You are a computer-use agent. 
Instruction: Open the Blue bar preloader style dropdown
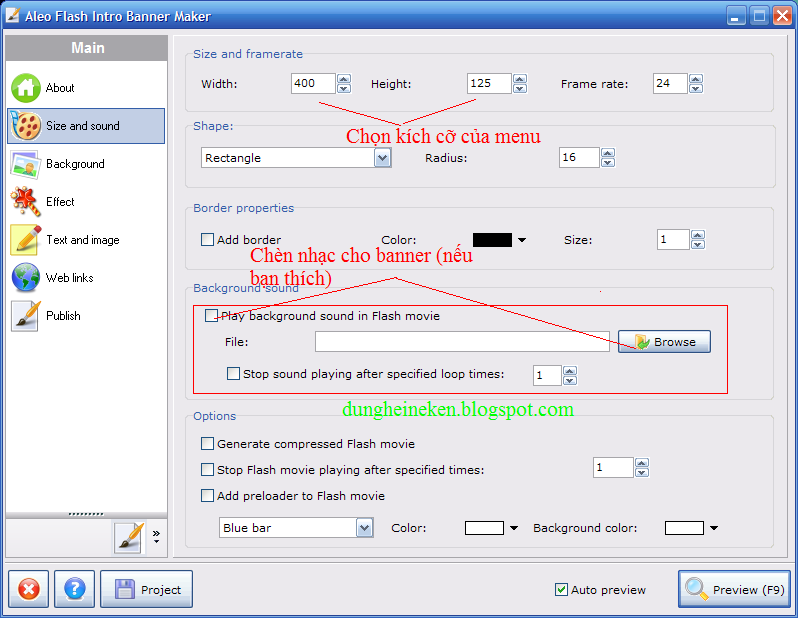click(364, 528)
